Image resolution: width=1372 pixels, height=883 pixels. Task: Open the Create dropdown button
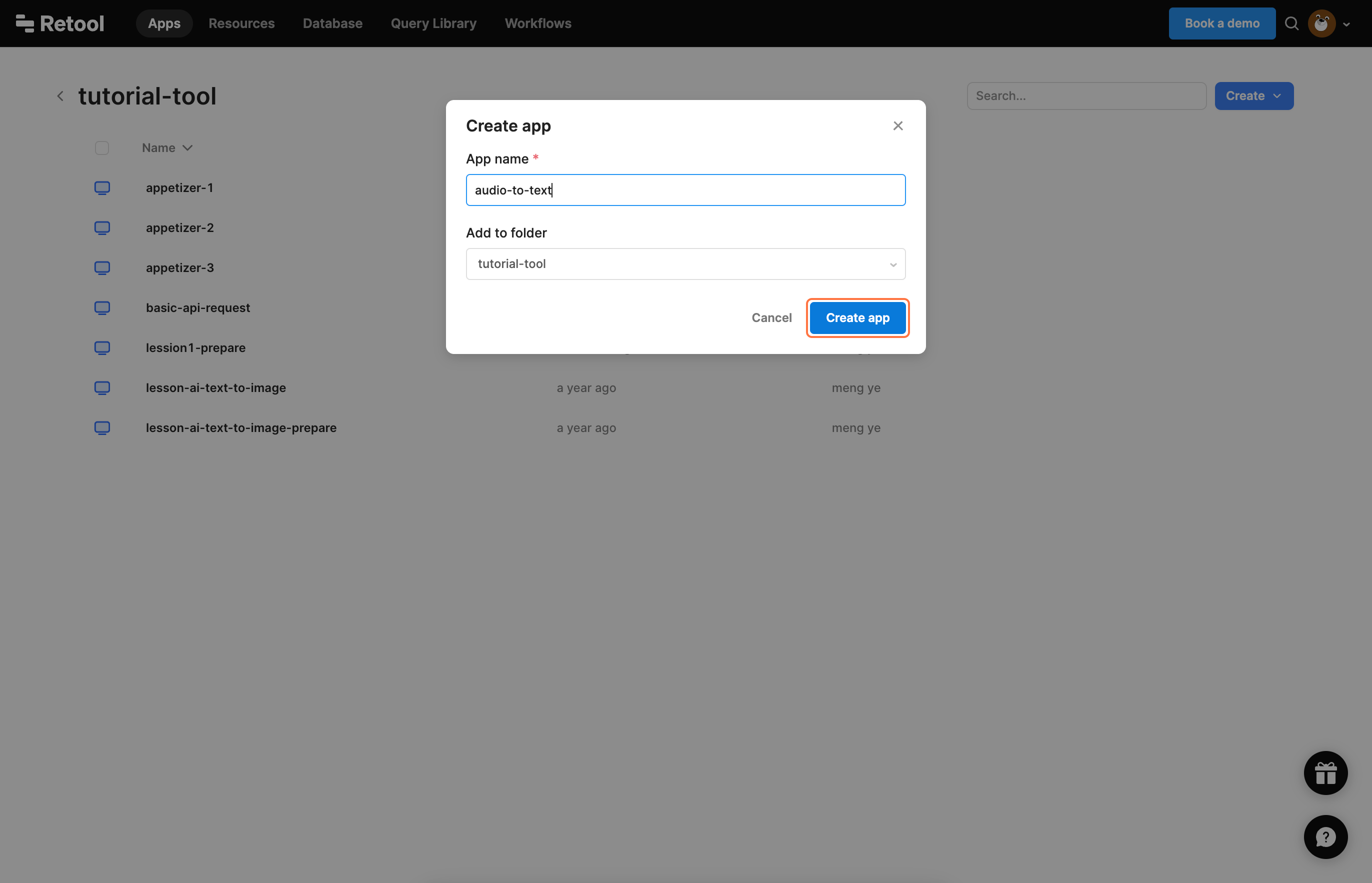click(1253, 96)
